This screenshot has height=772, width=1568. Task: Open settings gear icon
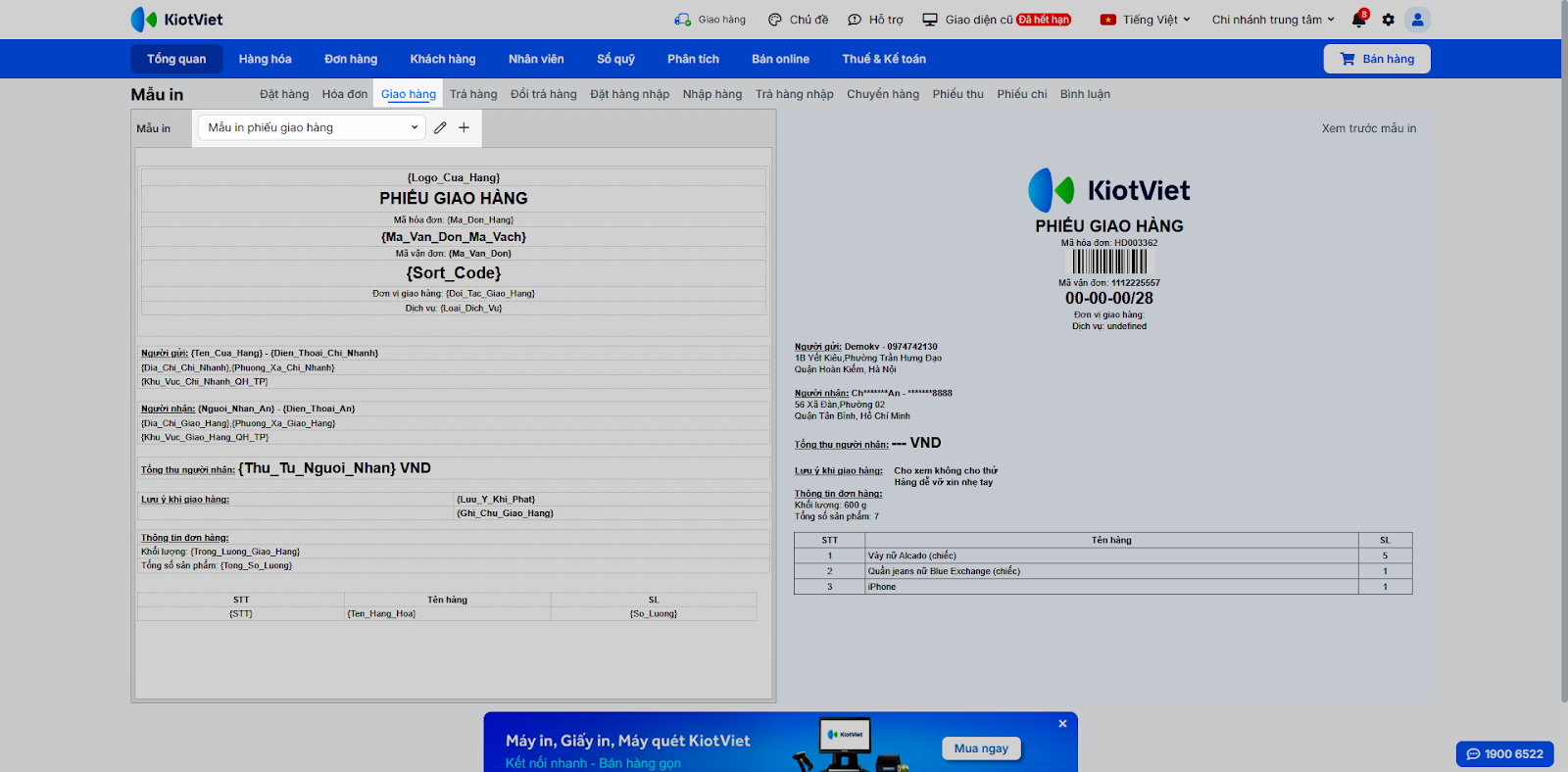(1388, 20)
